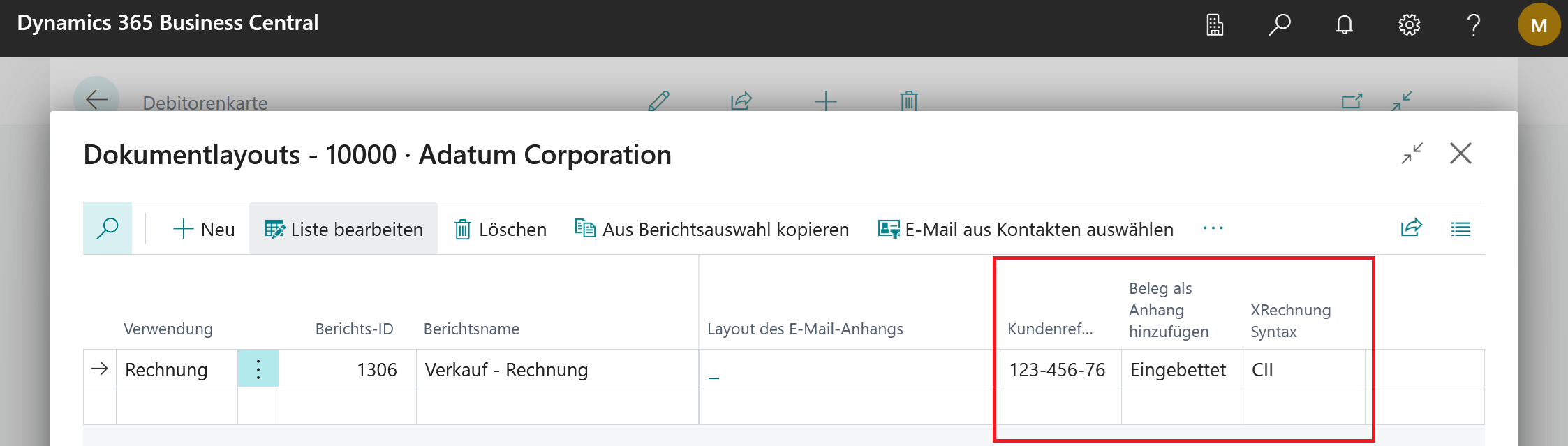Sort by the Berichts-ID column header

pos(354,329)
